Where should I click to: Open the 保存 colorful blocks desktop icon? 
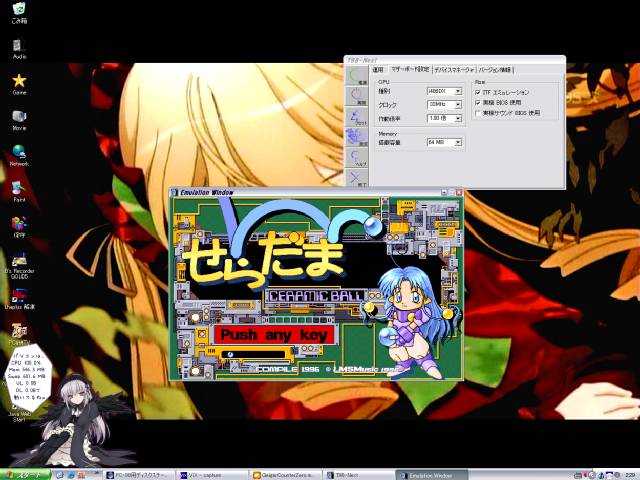coord(19,227)
